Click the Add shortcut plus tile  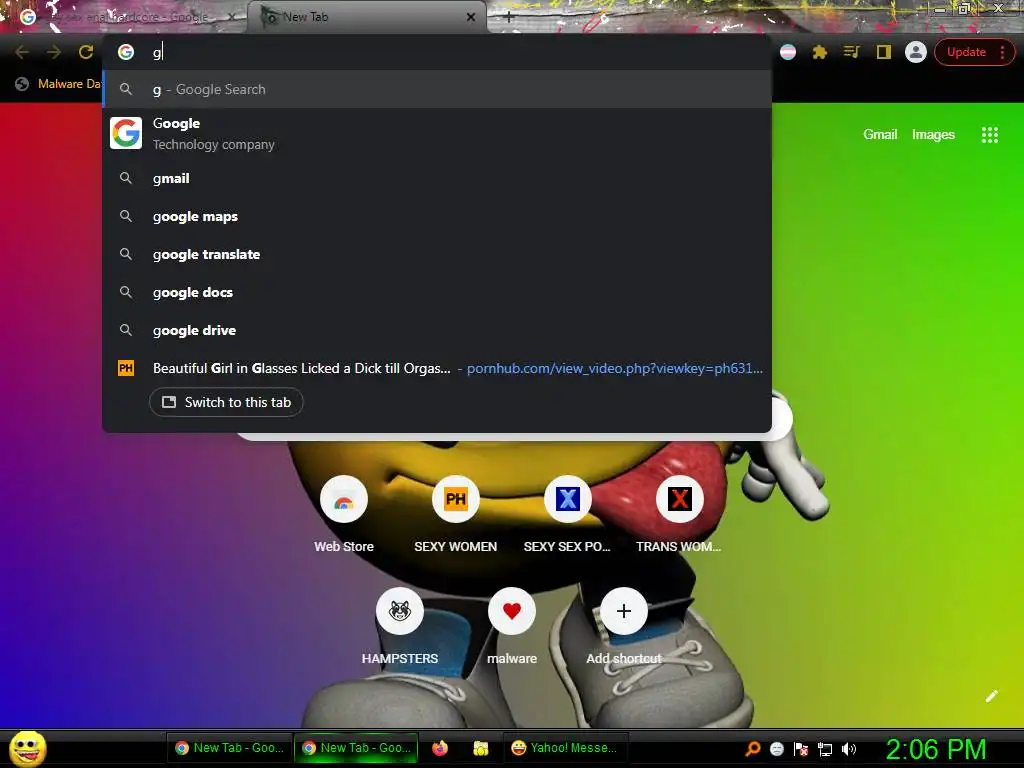[x=624, y=628]
